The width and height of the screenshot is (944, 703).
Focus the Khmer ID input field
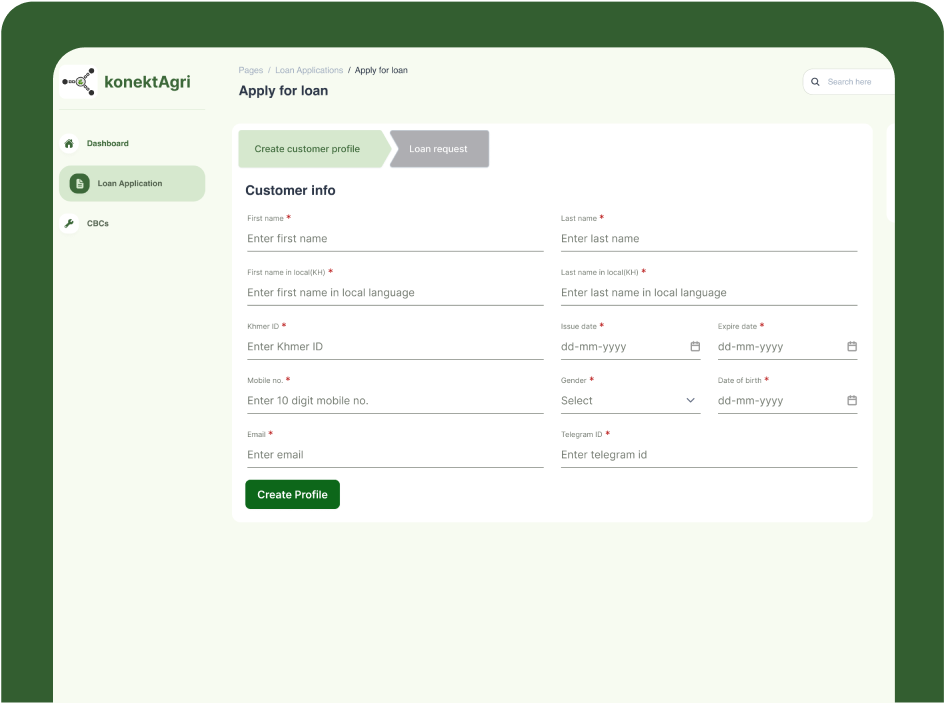[x=395, y=347]
